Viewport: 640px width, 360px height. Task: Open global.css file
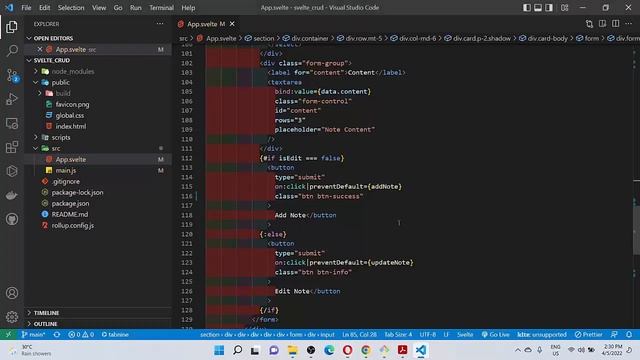point(70,115)
